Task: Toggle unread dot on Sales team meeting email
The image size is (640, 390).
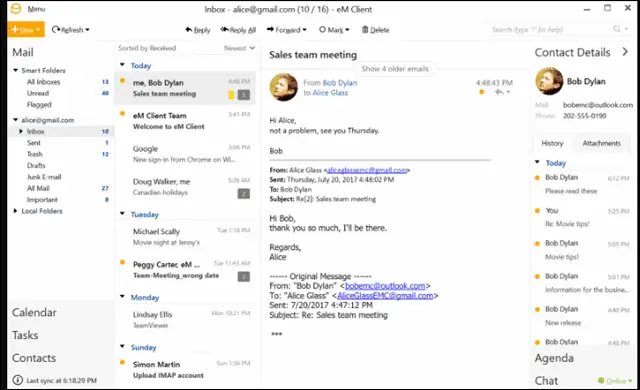Action: pos(122,80)
